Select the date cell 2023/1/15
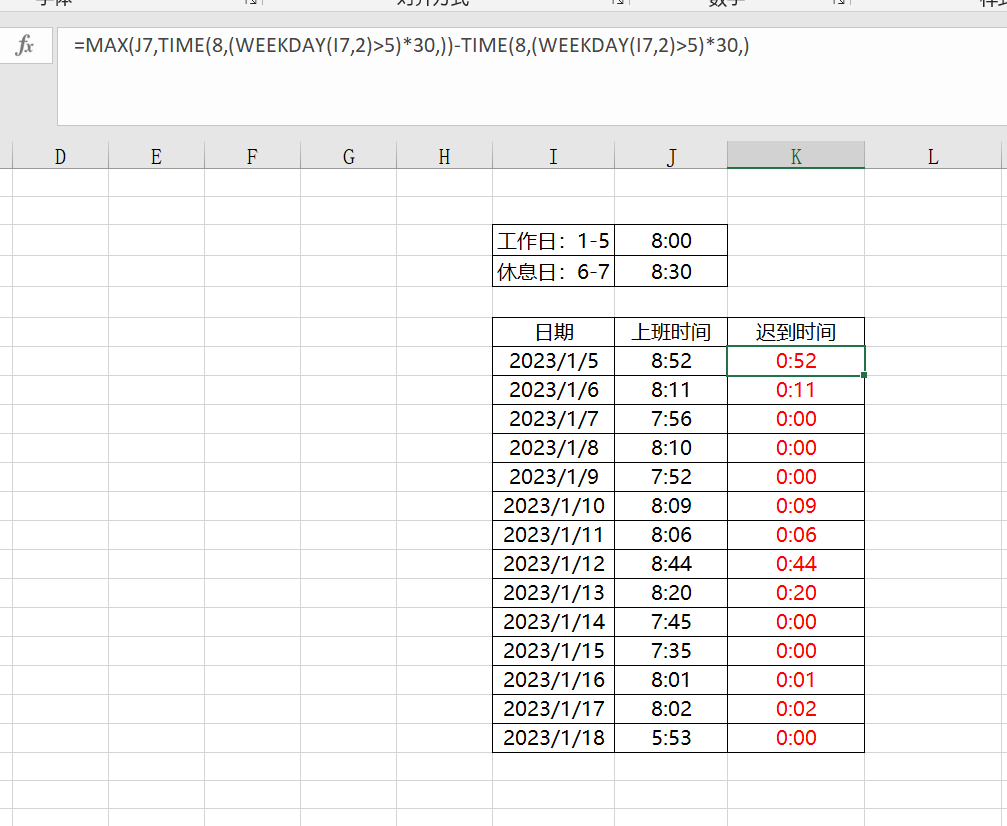This screenshot has width=1007, height=826. pyautogui.click(x=553, y=650)
